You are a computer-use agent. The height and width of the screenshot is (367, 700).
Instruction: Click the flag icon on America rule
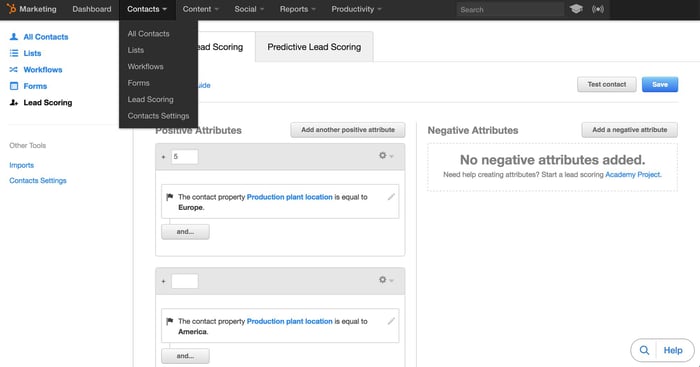click(x=170, y=321)
